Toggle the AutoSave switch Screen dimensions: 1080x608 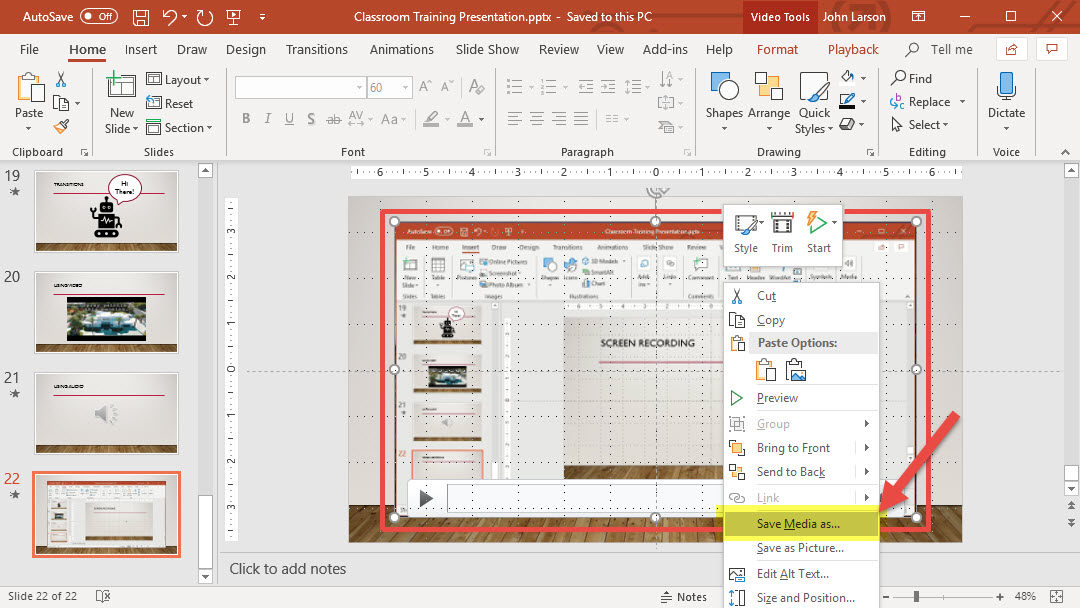pos(98,17)
